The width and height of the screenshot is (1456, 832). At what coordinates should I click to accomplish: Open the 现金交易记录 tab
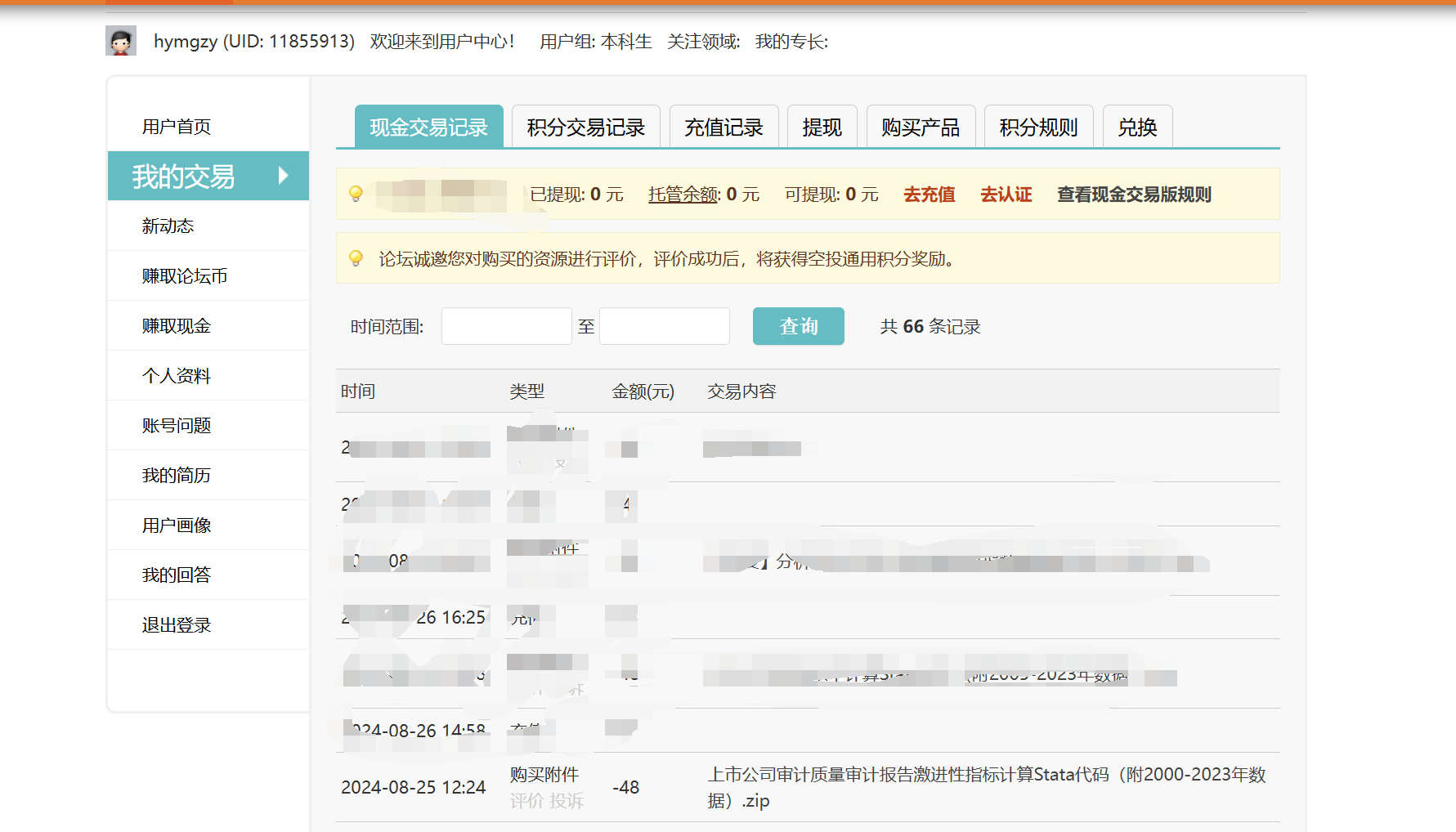click(x=428, y=127)
